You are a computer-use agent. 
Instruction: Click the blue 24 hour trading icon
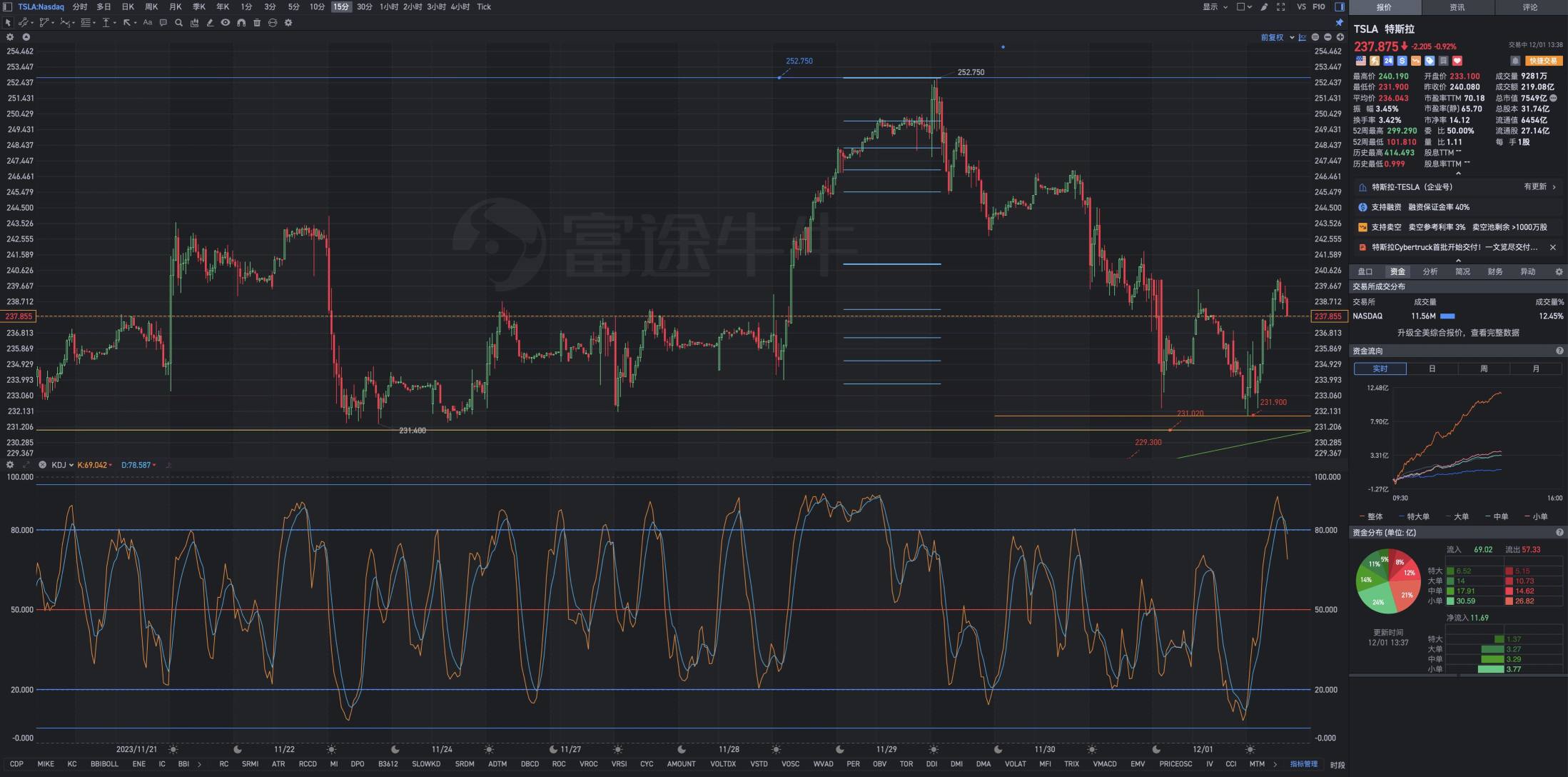click(x=1388, y=61)
